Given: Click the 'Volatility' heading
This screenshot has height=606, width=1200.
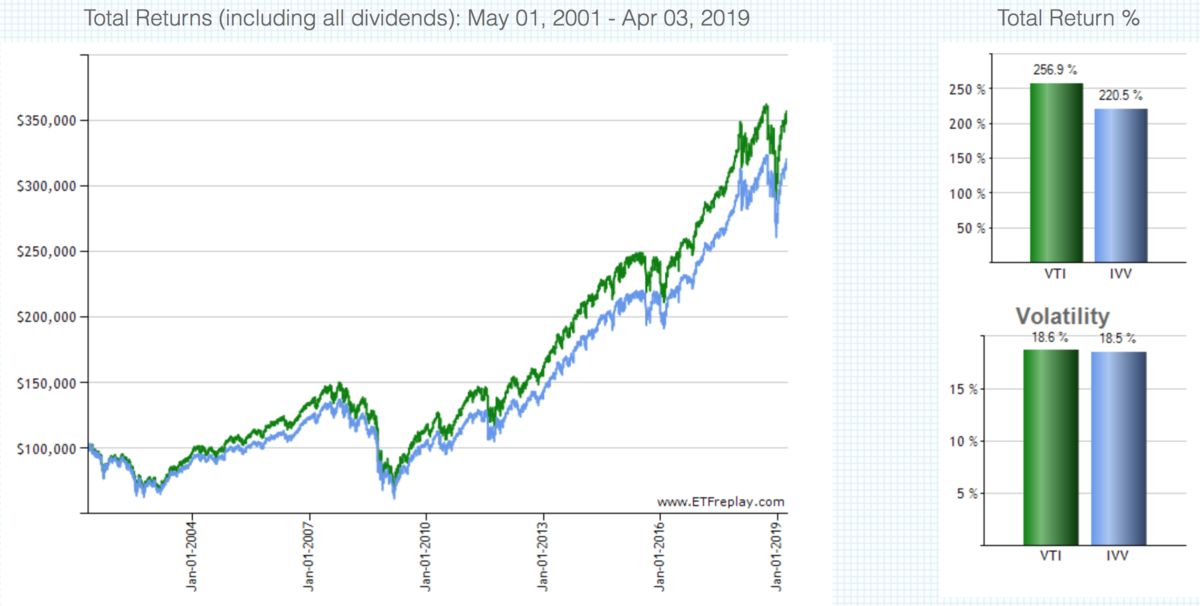Looking at the screenshot, I should pos(1062,316).
